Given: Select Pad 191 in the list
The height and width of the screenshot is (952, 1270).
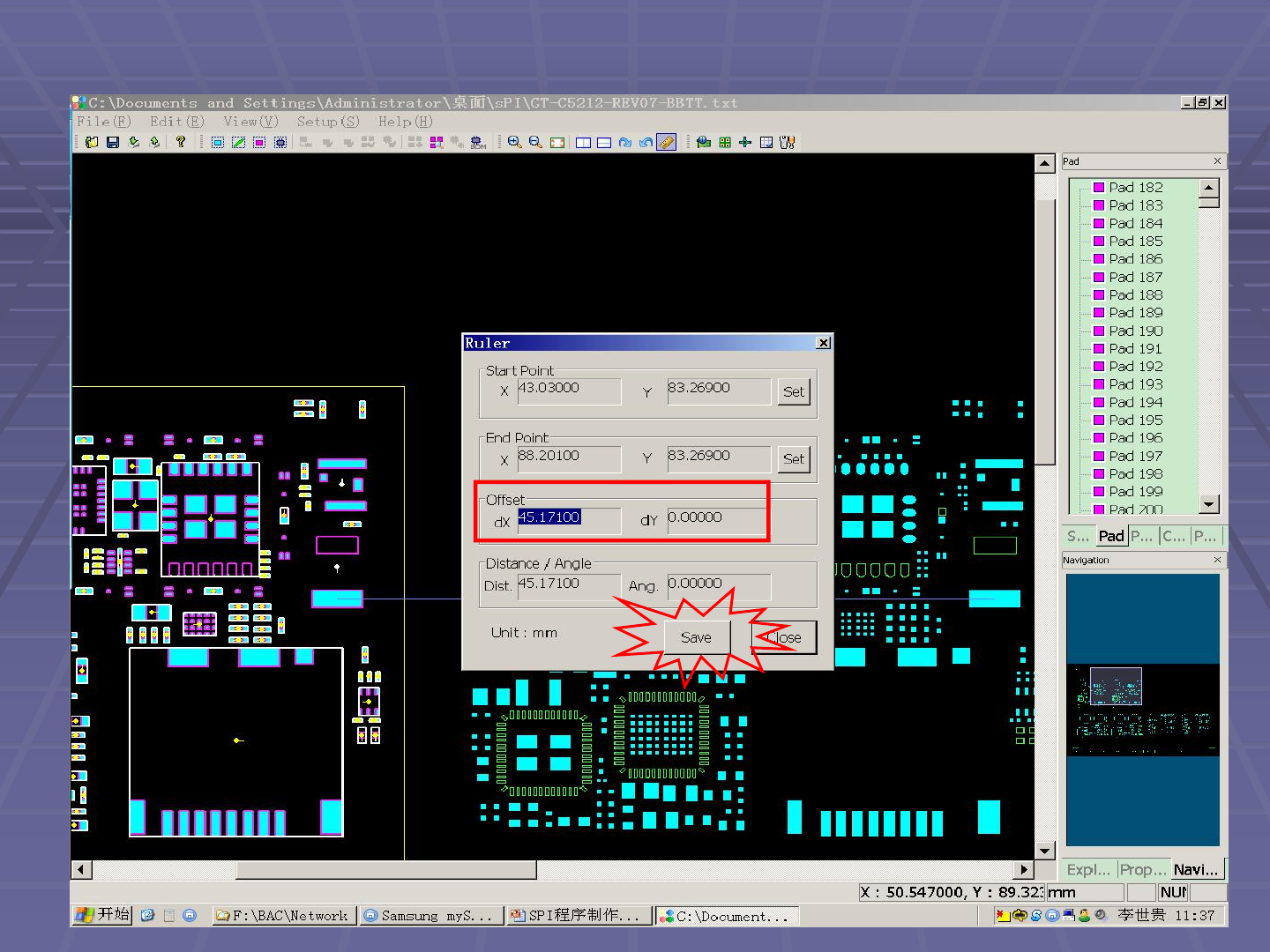Looking at the screenshot, I should [x=1136, y=349].
